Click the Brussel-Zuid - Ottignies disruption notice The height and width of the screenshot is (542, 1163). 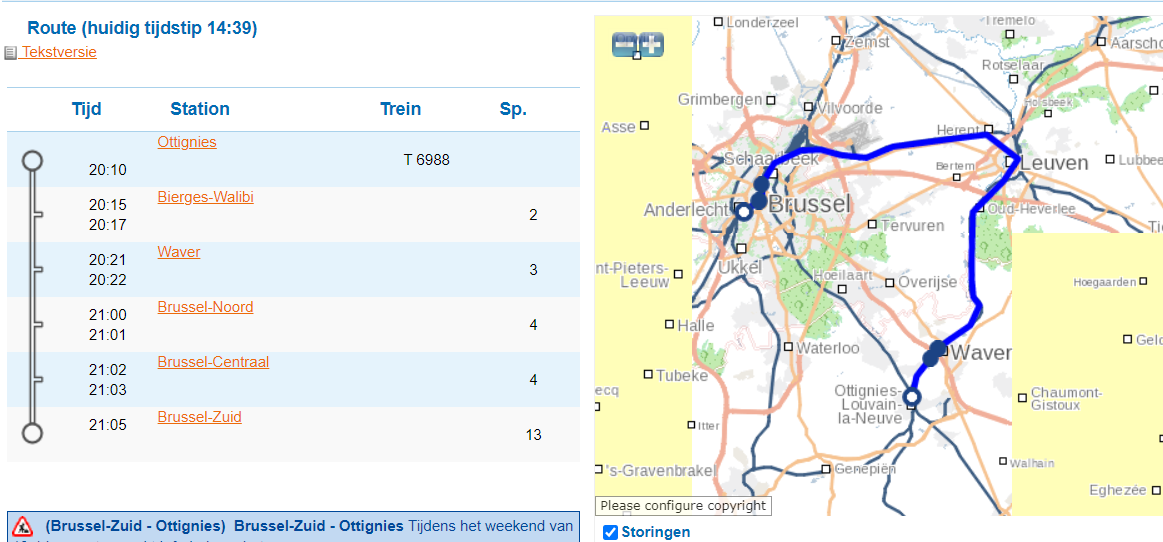(x=135, y=526)
